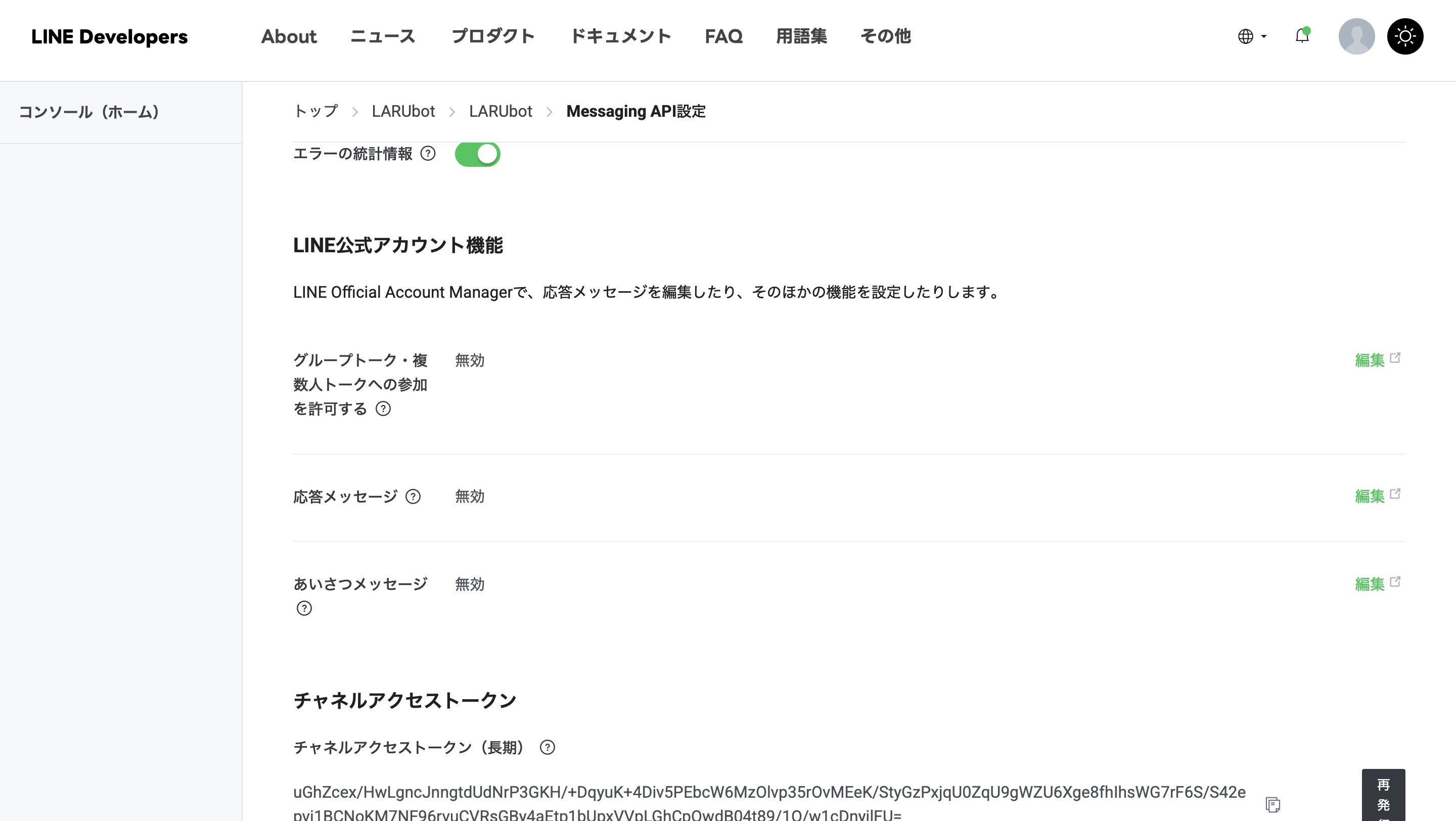Go to the FAQ section
Viewport: 1456px width, 821px height.
(x=724, y=36)
